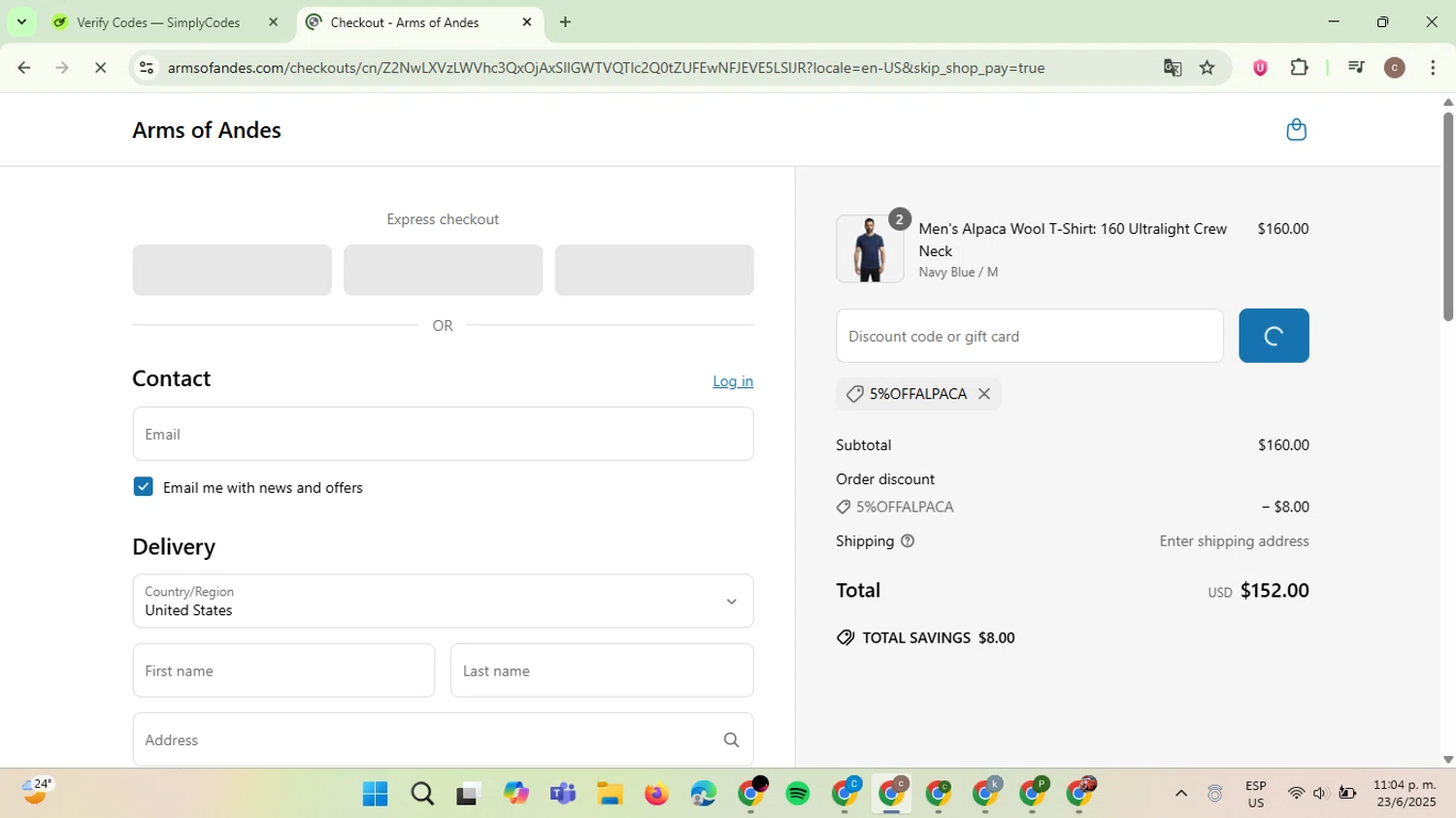Viewport: 1456px width, 818px height.
Task: Click the Enter shipping address text
Action: pyautogui.click(x=1234, y=541)
